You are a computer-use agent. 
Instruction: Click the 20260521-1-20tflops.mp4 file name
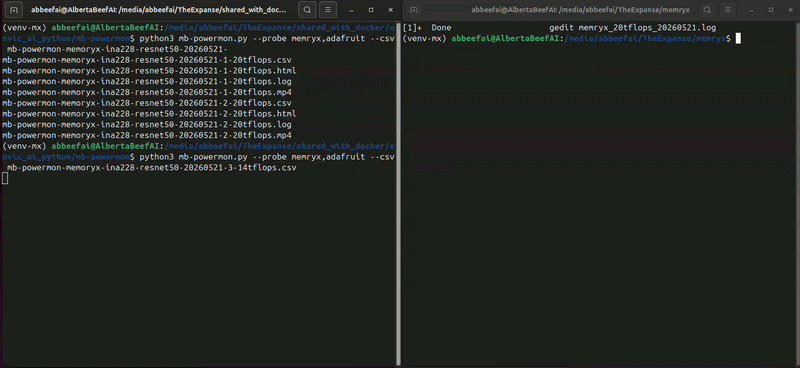[147, 92]
